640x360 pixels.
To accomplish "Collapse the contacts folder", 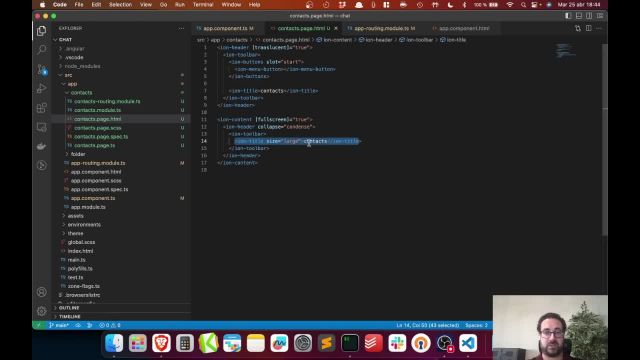I will click(x=81, y=93).
